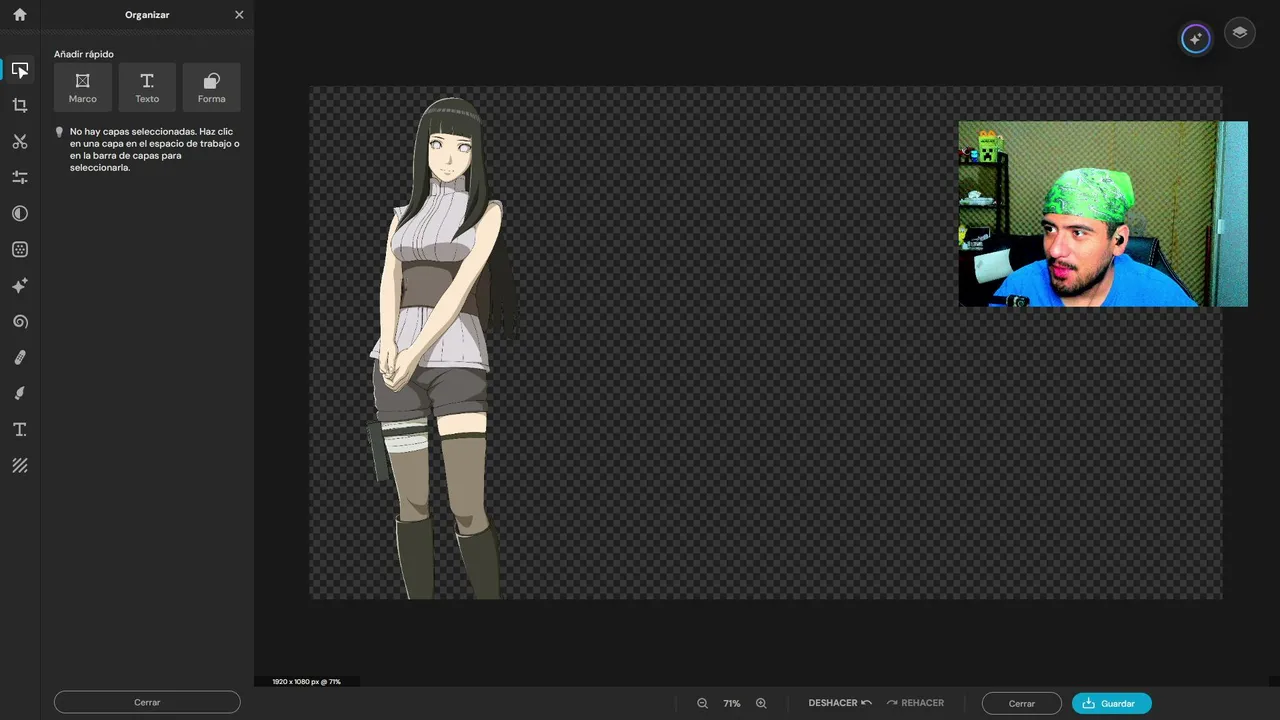Zoom out with the minus magnifier

(x=703, y=703)
